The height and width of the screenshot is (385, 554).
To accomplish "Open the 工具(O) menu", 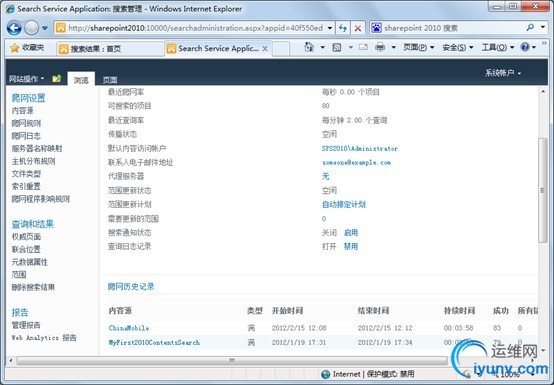I will (x=497, y=47).
